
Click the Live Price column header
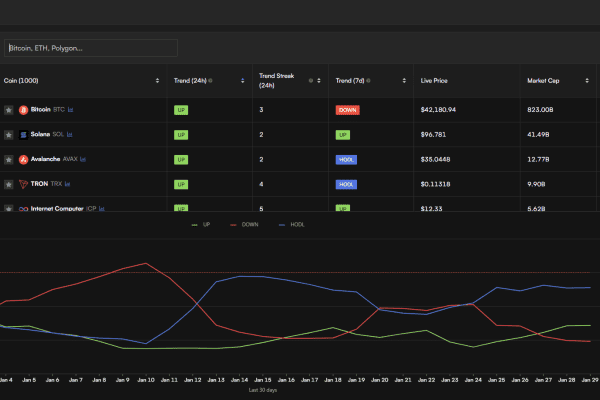tap(434, 81)
